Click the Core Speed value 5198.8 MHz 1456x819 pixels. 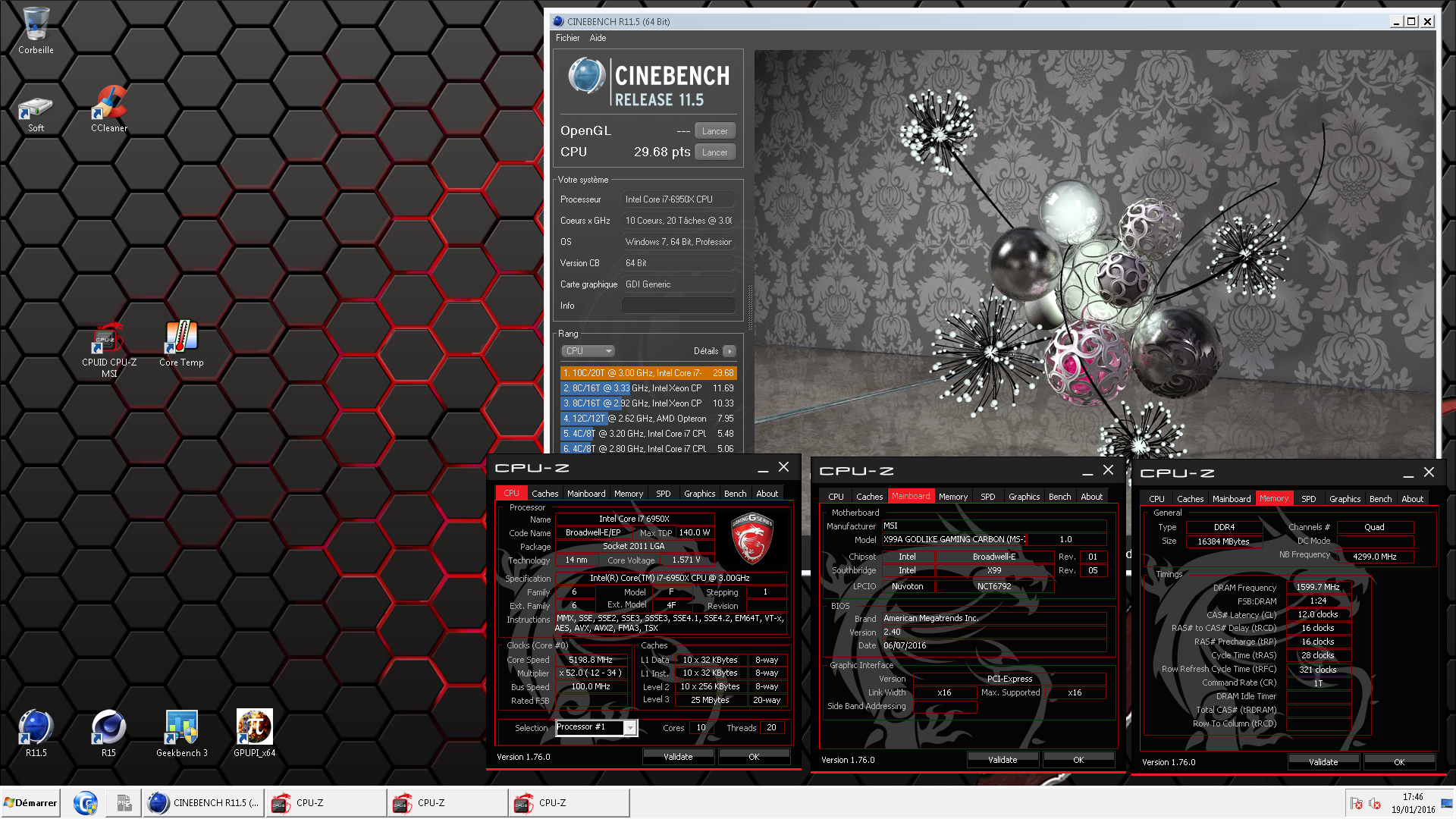click(x=591, y=660)
